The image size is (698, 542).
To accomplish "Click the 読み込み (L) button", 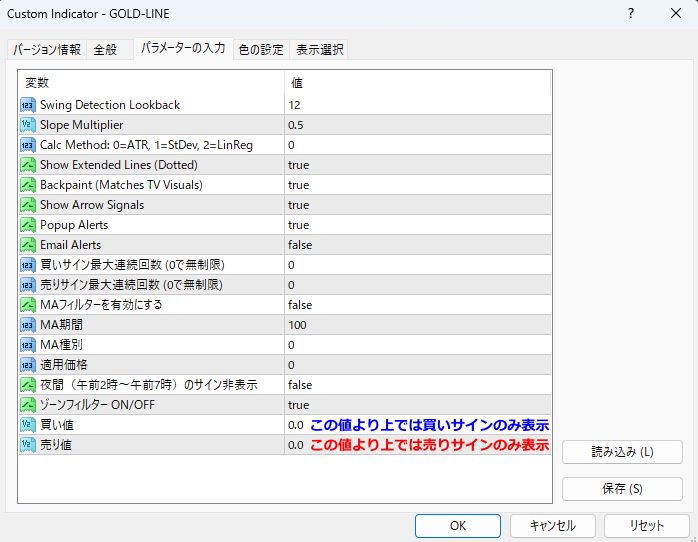I will tap(622, 452).
